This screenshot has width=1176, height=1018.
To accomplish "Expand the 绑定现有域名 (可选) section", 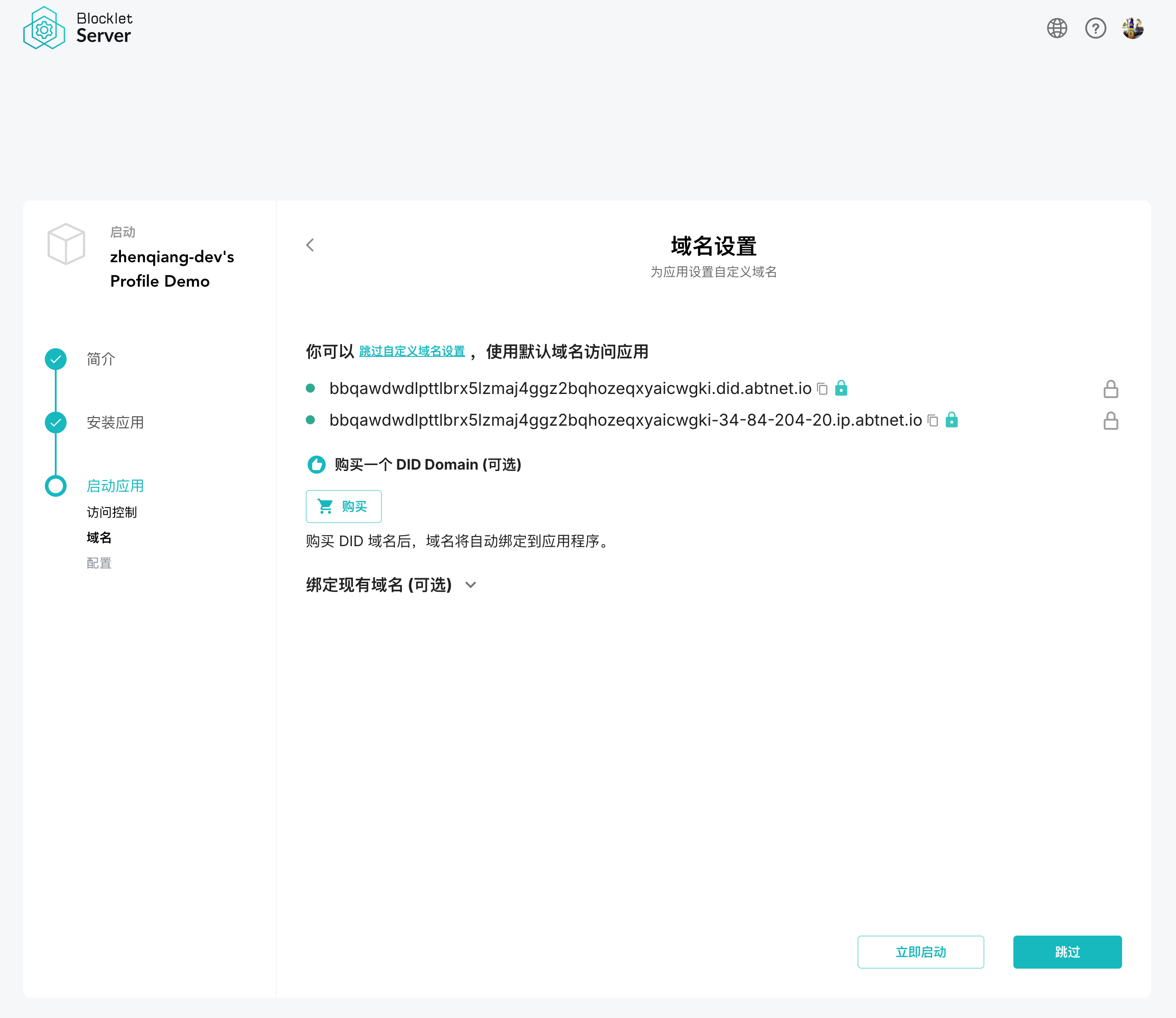I will tap(470, 585).
